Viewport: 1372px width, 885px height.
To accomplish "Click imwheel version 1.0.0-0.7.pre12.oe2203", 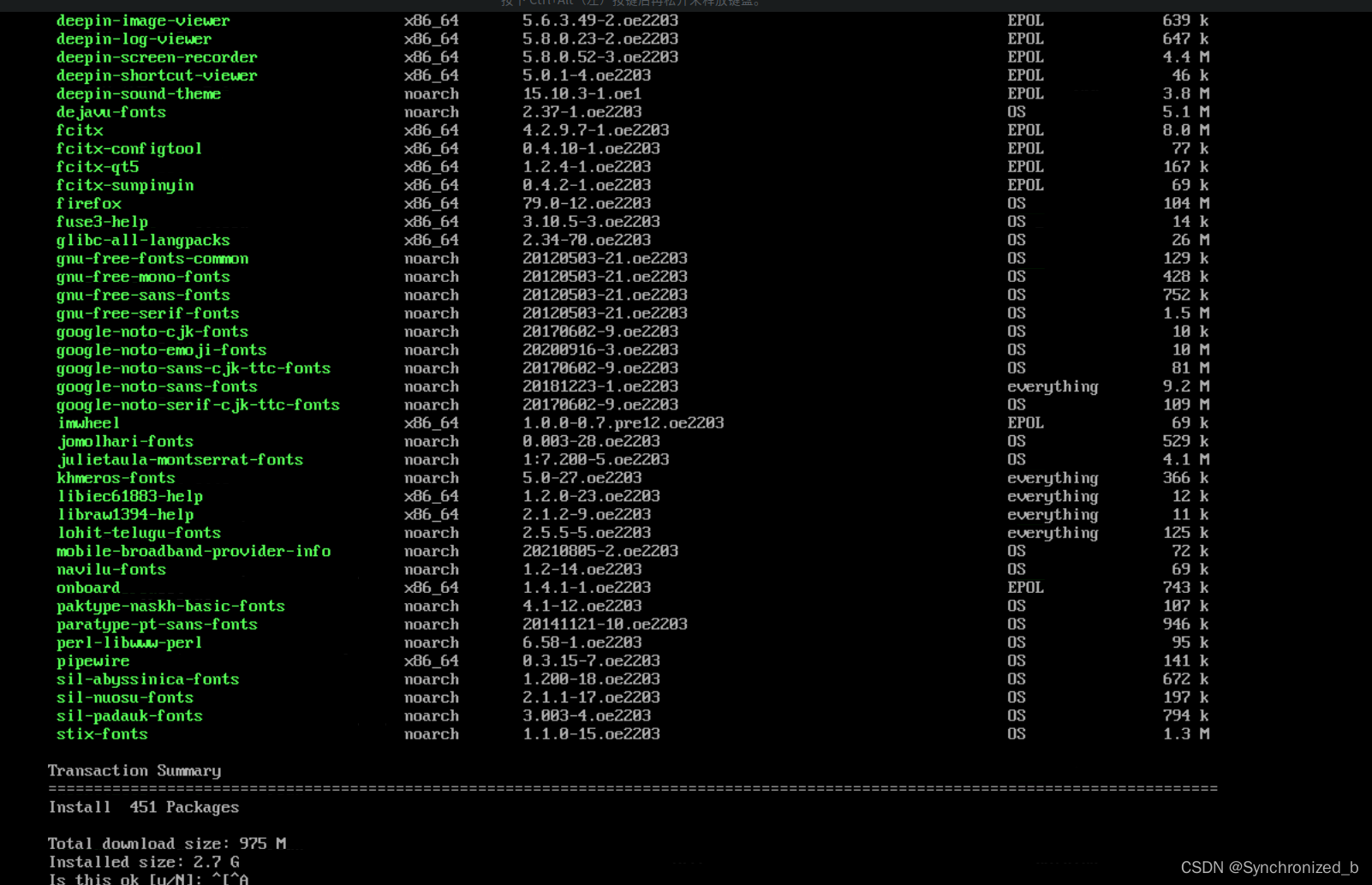I will pyautogui.click(x=623, y=423).
